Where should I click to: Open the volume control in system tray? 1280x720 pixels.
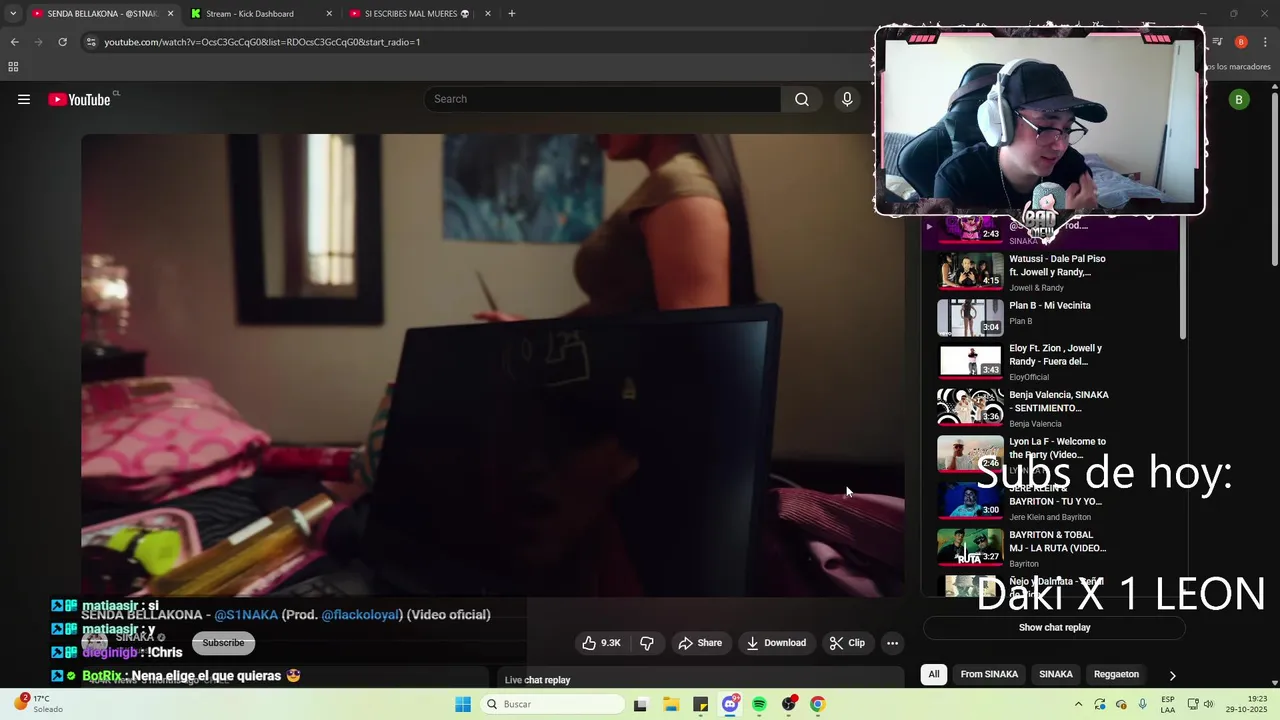[1207, 704]
